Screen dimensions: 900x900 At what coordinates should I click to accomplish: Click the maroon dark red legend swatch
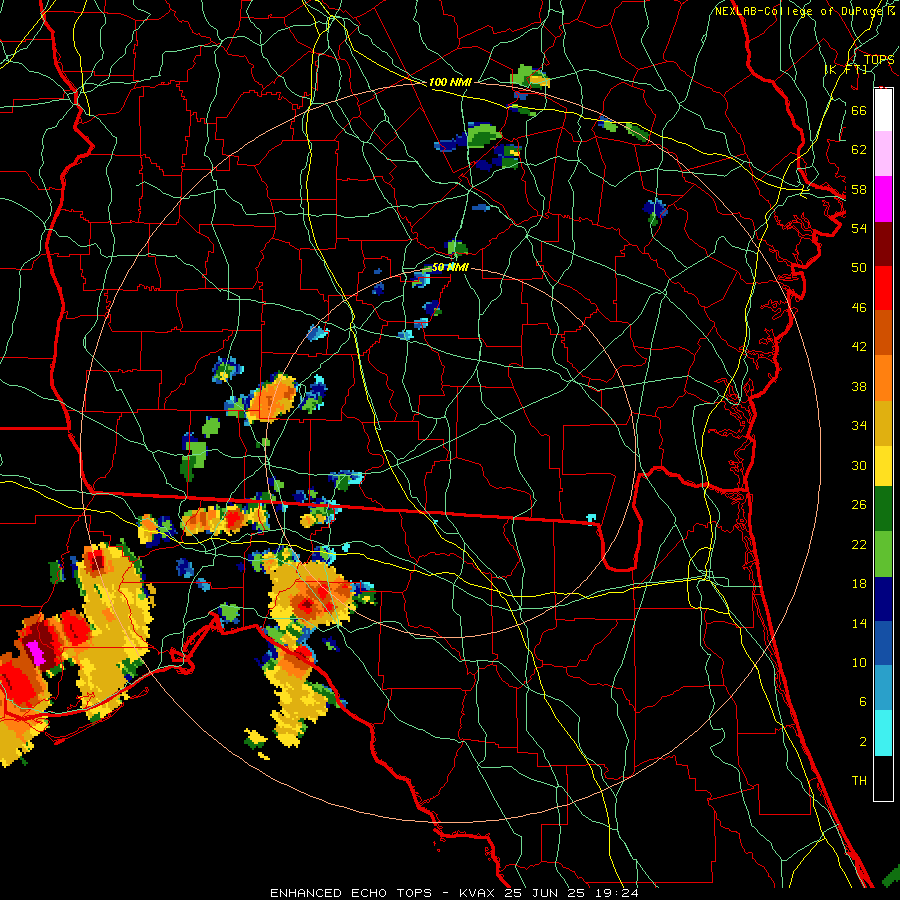pos(883,244)
